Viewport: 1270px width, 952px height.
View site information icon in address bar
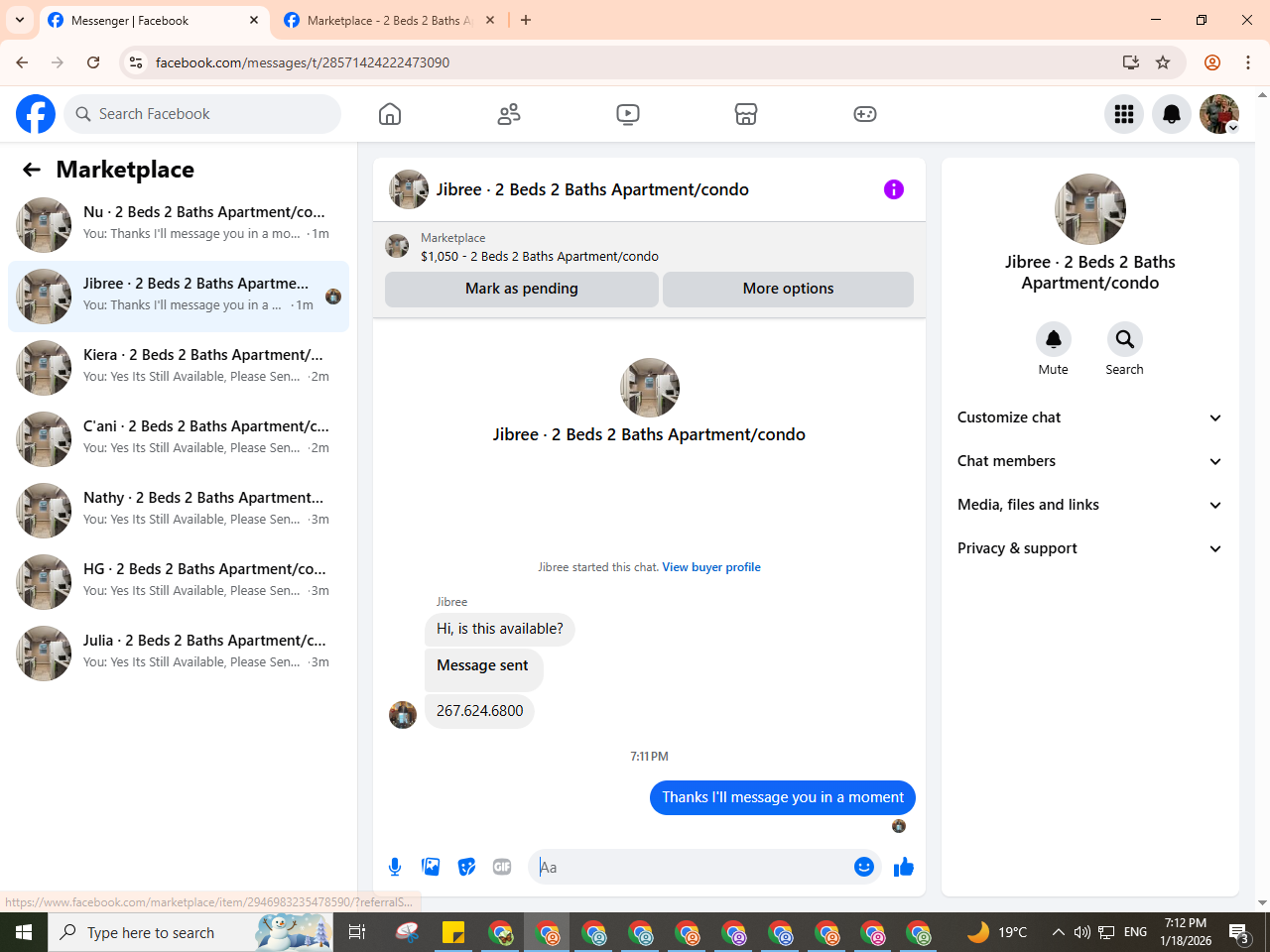tap(136, 62)
